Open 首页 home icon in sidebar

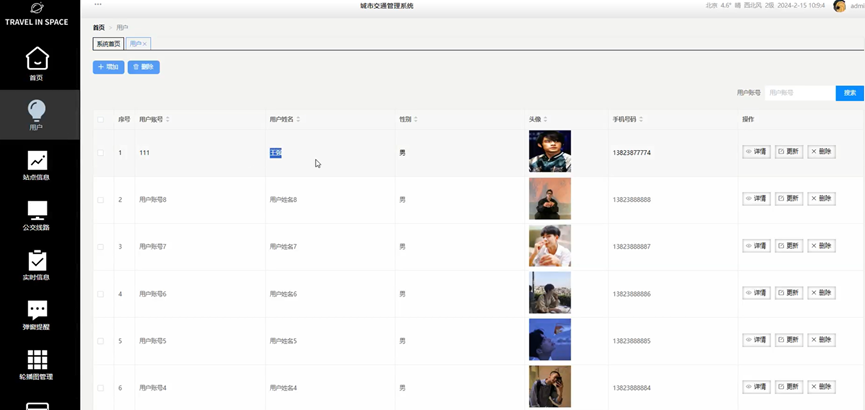[37, 58]
